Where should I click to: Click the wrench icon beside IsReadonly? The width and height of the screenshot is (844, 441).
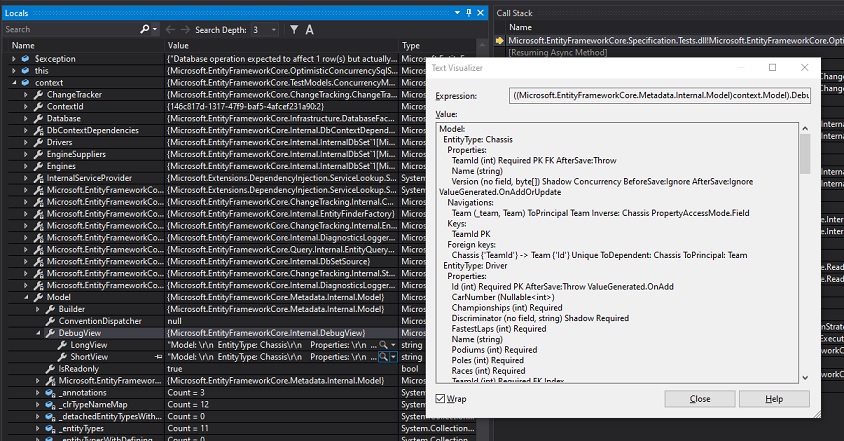pyautogui.click(x=50, y=368)
